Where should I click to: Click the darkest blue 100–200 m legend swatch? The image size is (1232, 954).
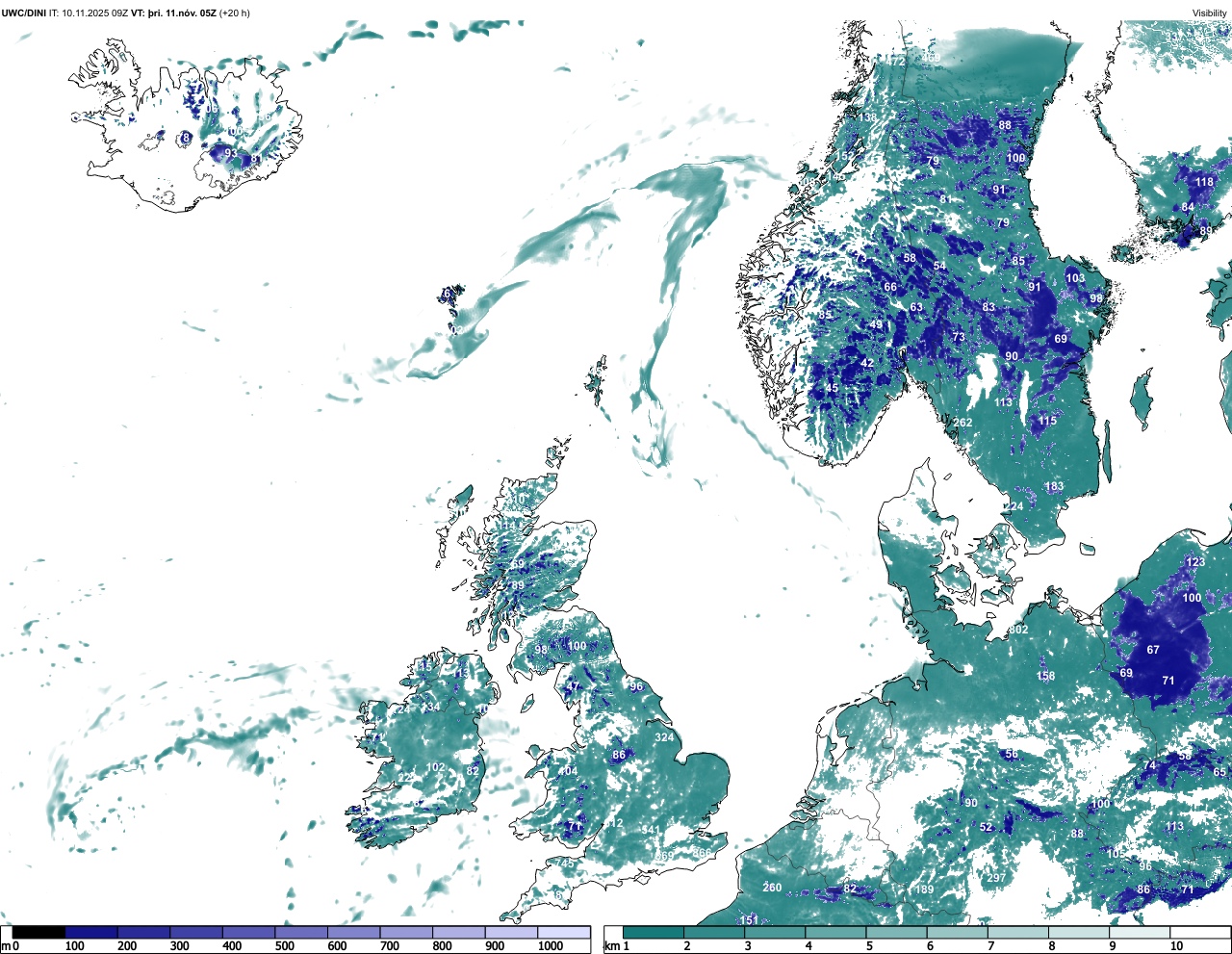(x=91, y=932)
